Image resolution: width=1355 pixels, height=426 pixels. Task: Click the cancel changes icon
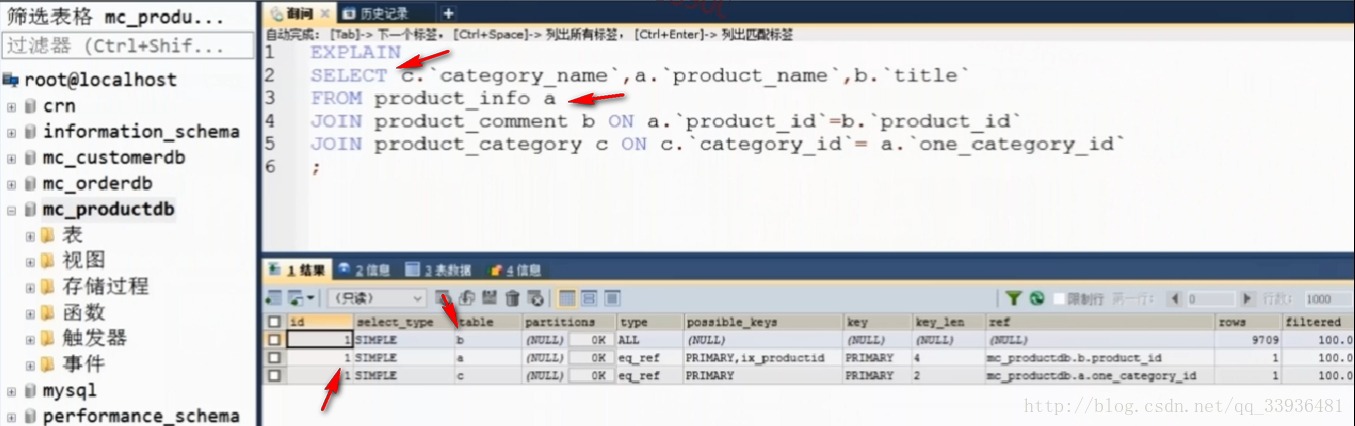(536, 298)
